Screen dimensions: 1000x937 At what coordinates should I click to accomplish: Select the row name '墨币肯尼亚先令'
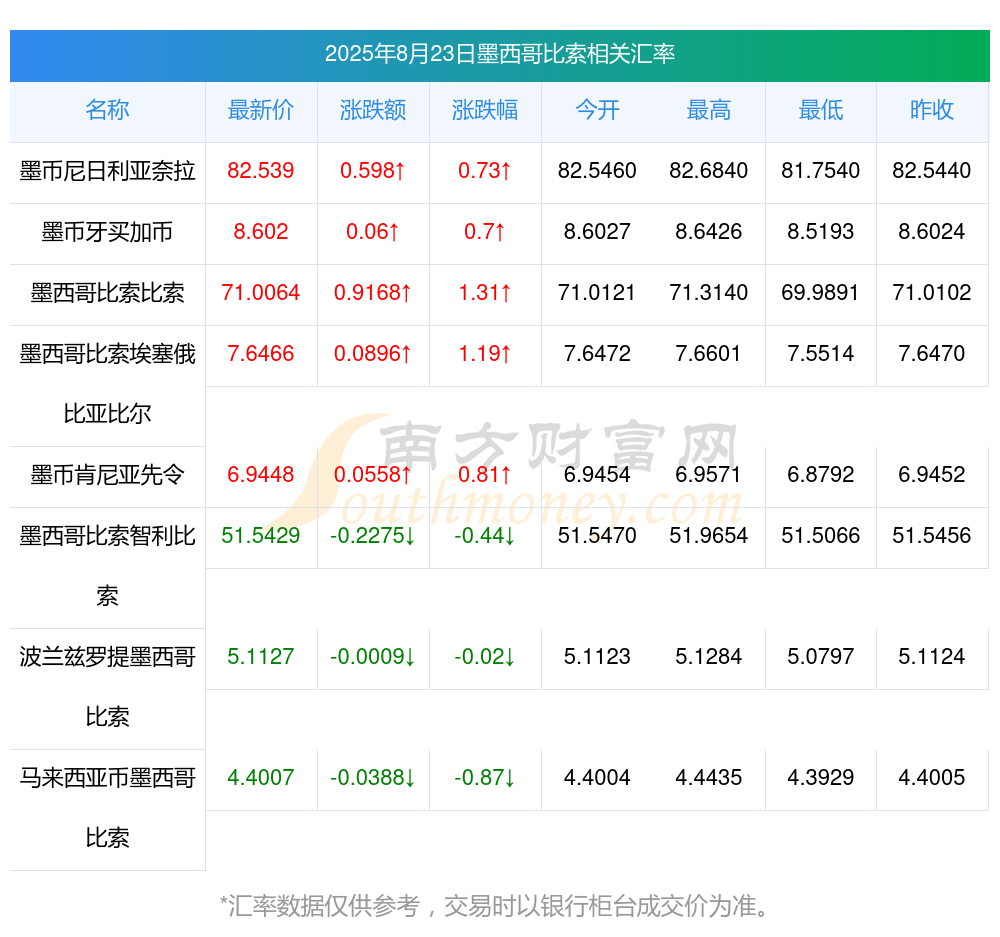click(107, 475)
